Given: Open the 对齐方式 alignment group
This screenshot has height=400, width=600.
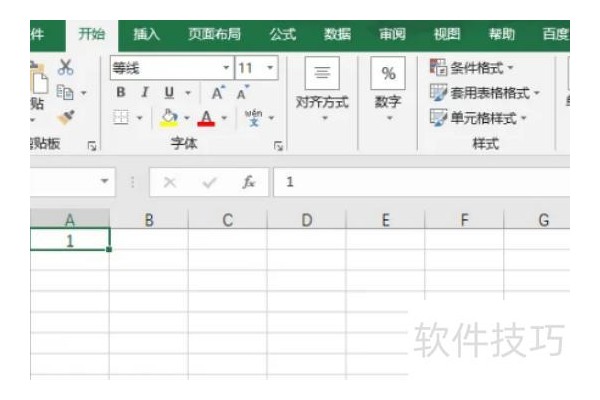Looking at the screenshot, I should tap(322, 89).
